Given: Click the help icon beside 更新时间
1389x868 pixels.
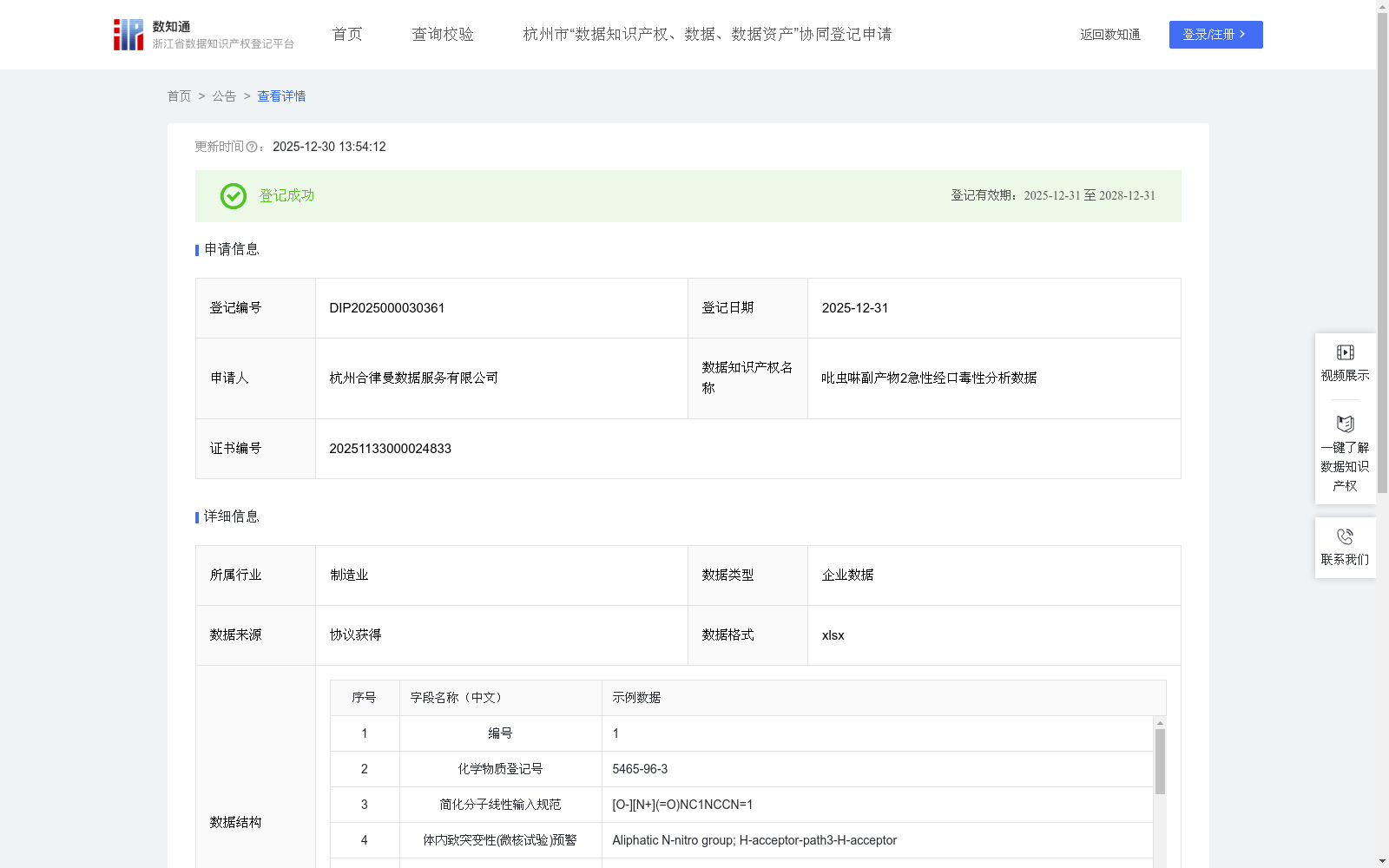Looking at the screenshot, I should [252, 148].
